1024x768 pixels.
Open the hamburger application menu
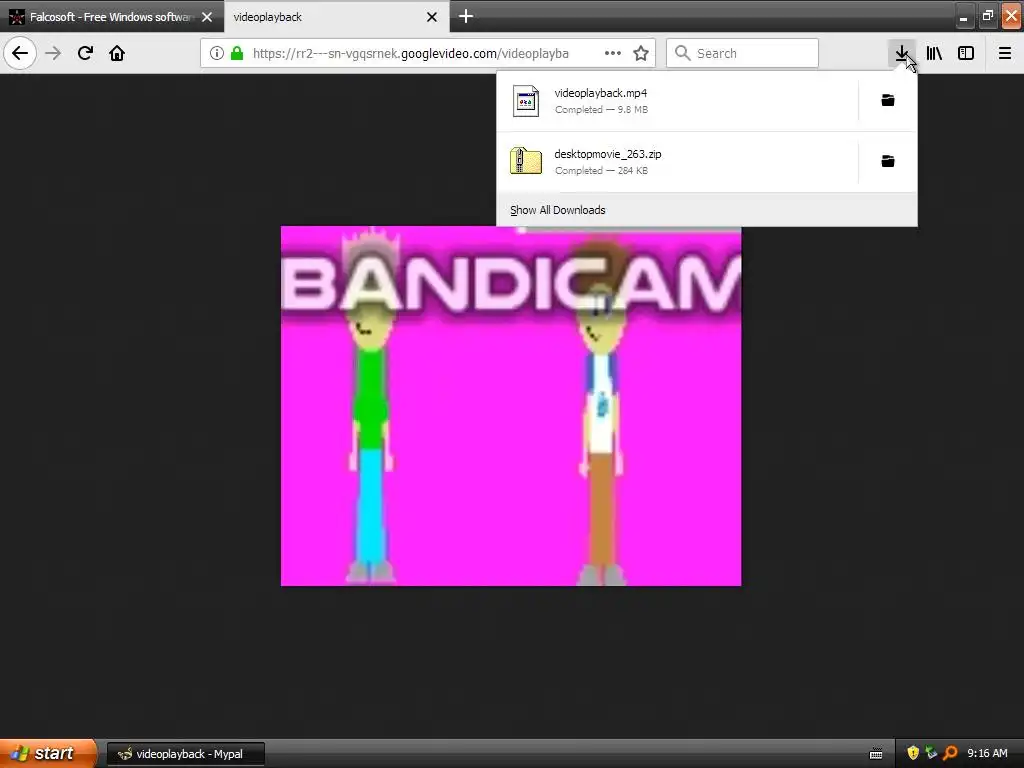(x=1005, y=53)
